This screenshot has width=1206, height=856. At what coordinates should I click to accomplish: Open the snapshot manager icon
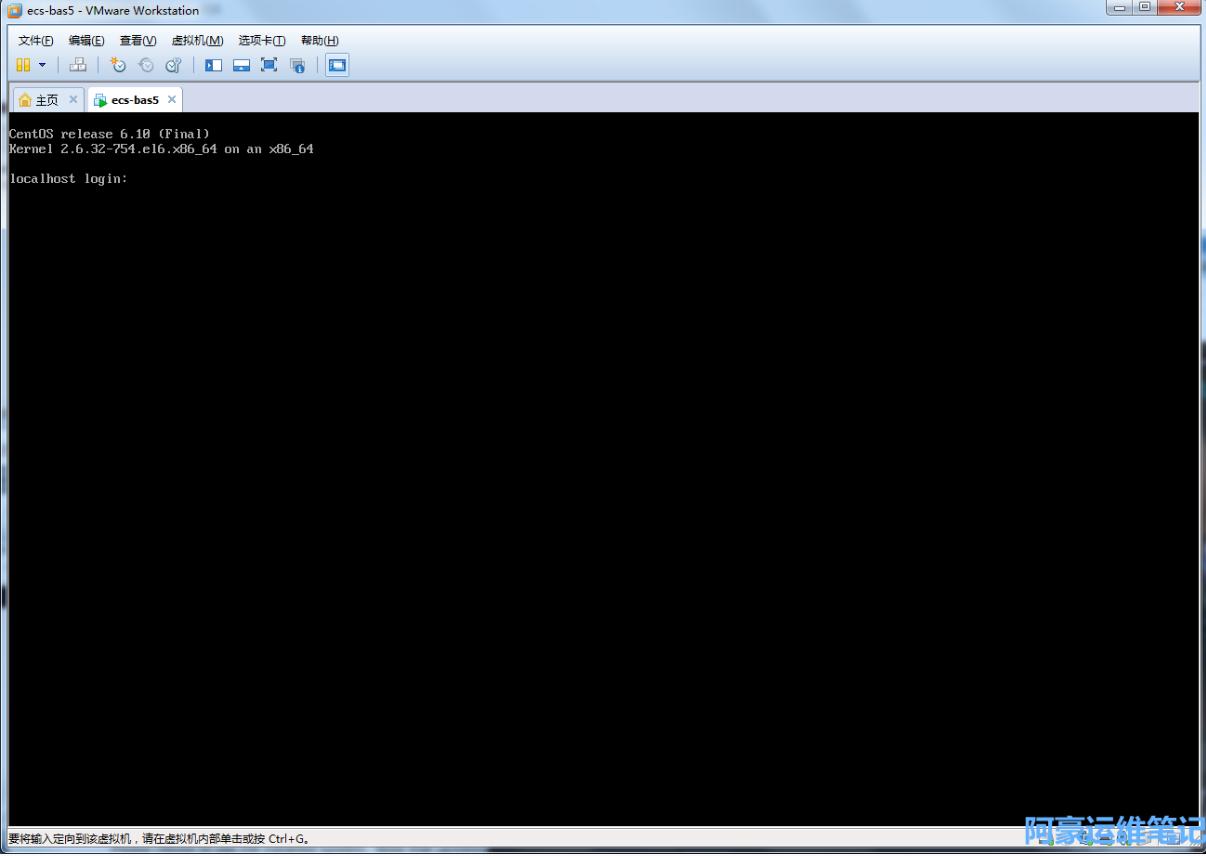click(173, 65)
